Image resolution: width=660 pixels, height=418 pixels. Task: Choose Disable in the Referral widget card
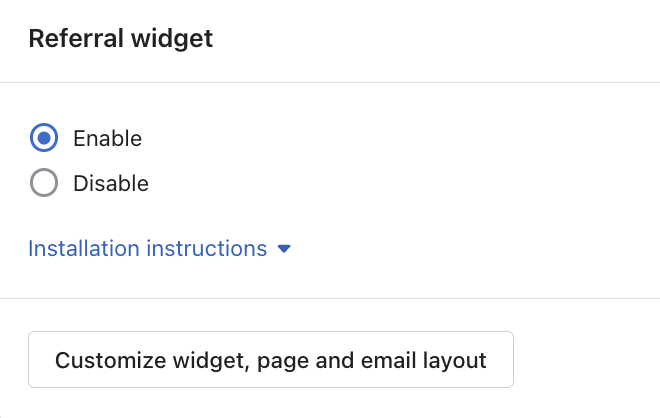click(45, 184)
